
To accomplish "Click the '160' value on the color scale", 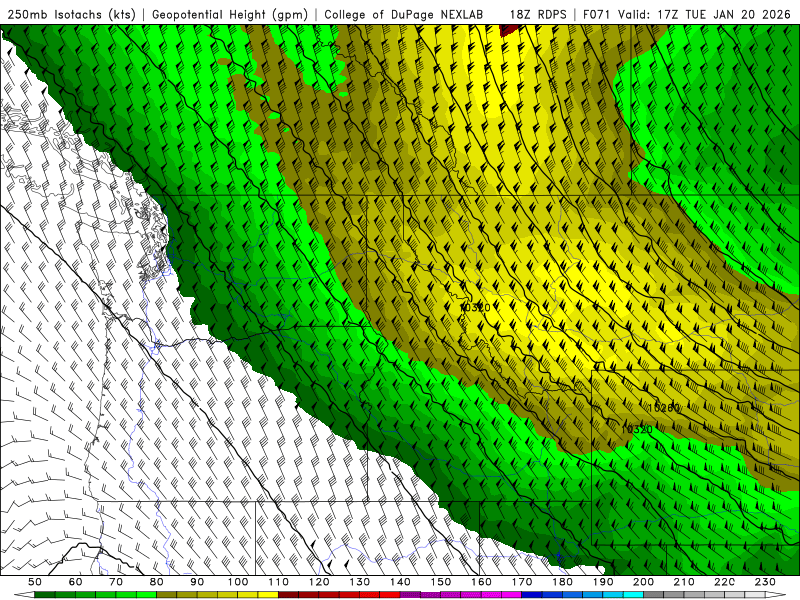I will (481, 582).
